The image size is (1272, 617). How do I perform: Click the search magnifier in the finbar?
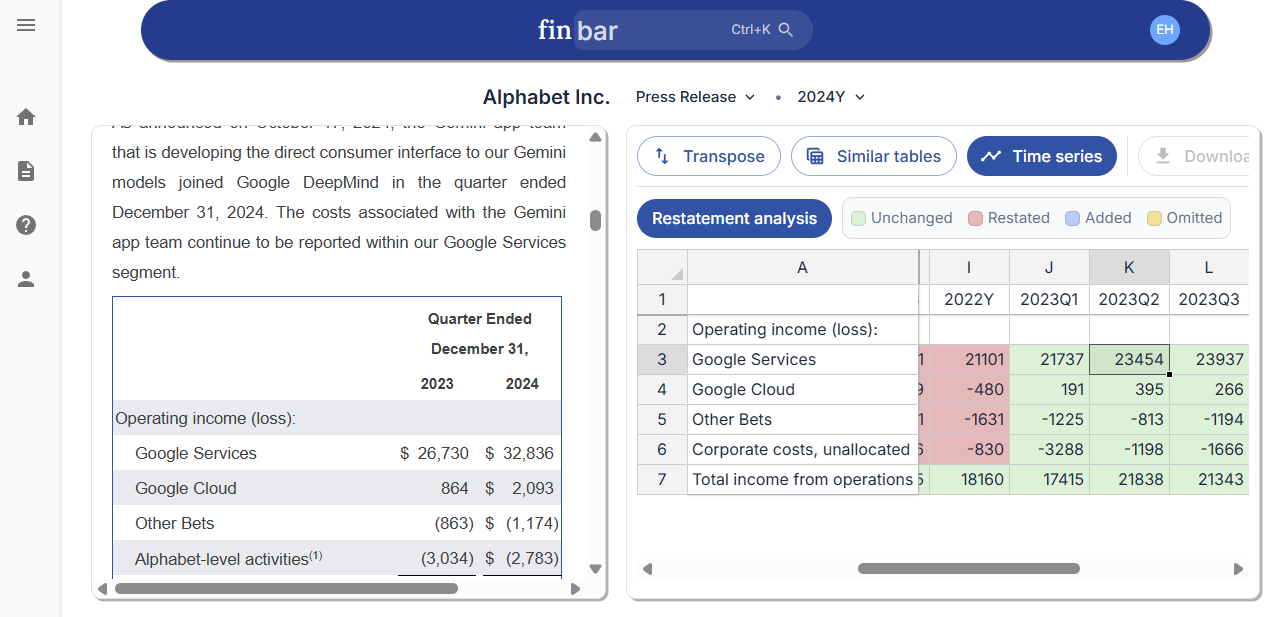[786, 29]
